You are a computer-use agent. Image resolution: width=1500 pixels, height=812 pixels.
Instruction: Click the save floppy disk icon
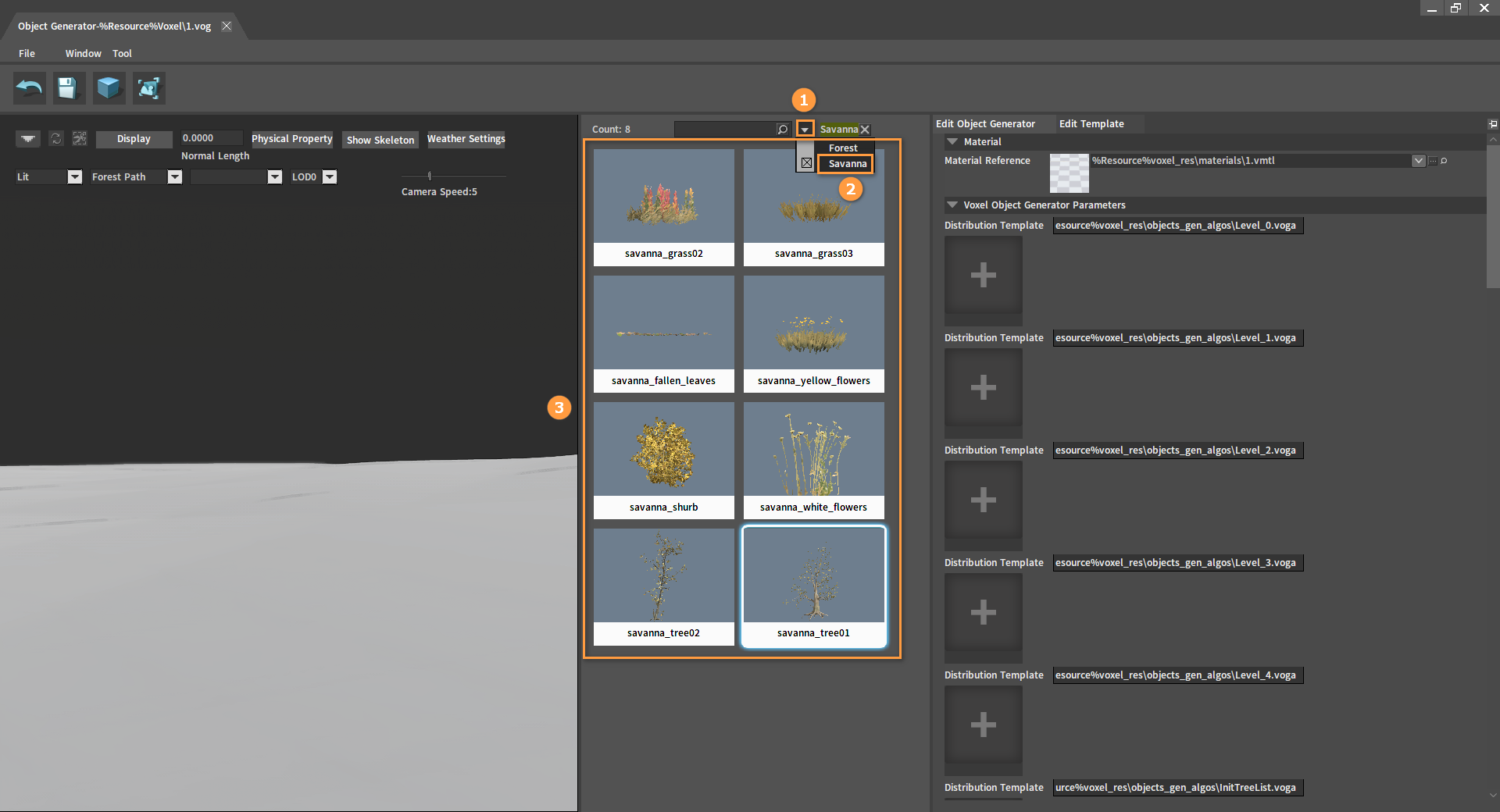click(69, 88)
